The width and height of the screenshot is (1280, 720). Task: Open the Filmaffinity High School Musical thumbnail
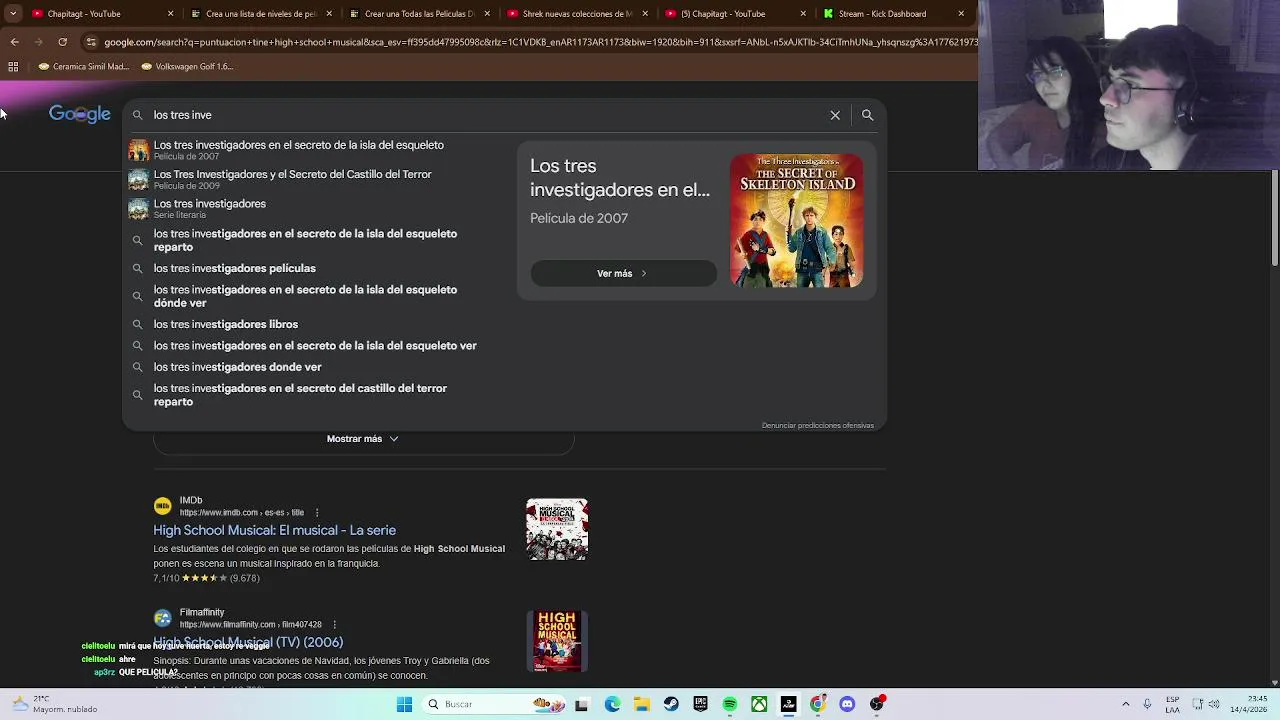[557, 641]
